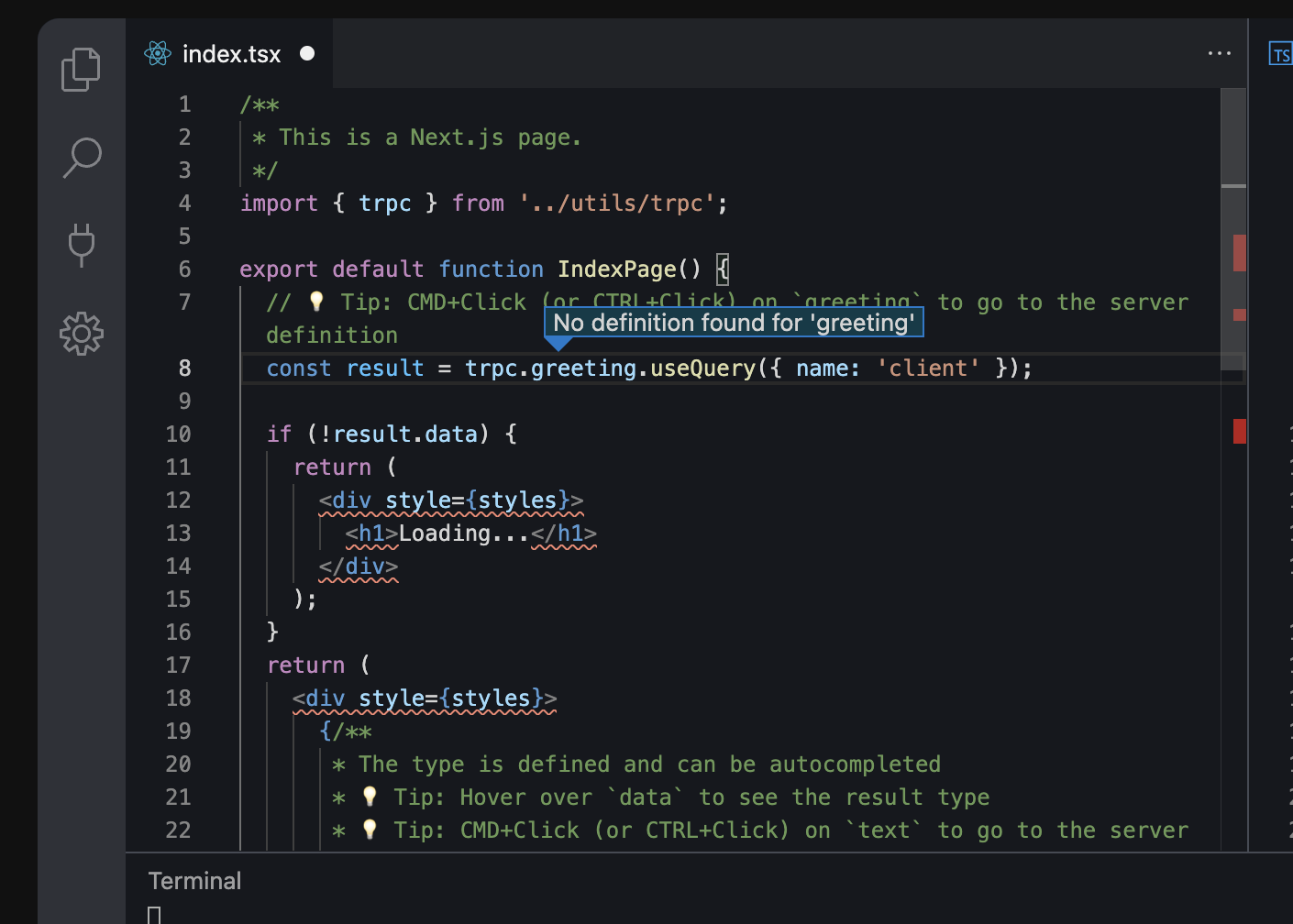Click the error marker beside line 10 in ruler
1293x924 pixels.
pyautogui.click(x=1240, y=431)
